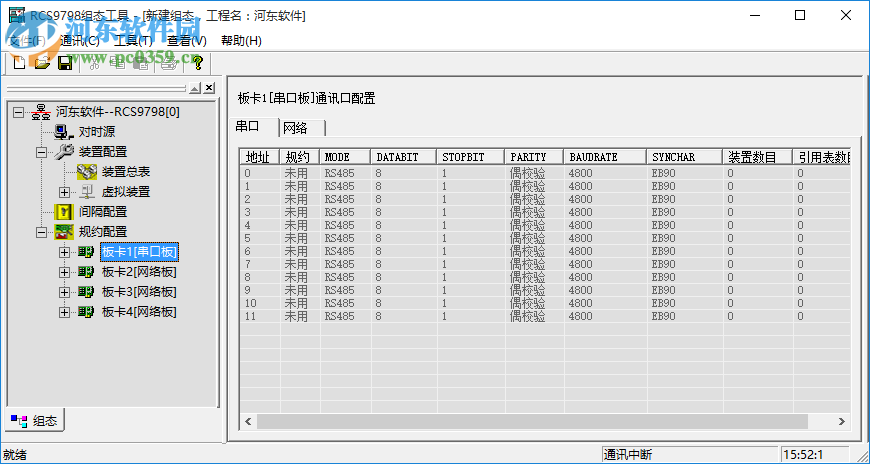The height and width of the screenshot is (464, 870).
Task: Click the 通讯中断 status bar field
Action: [x=688, y=455]
